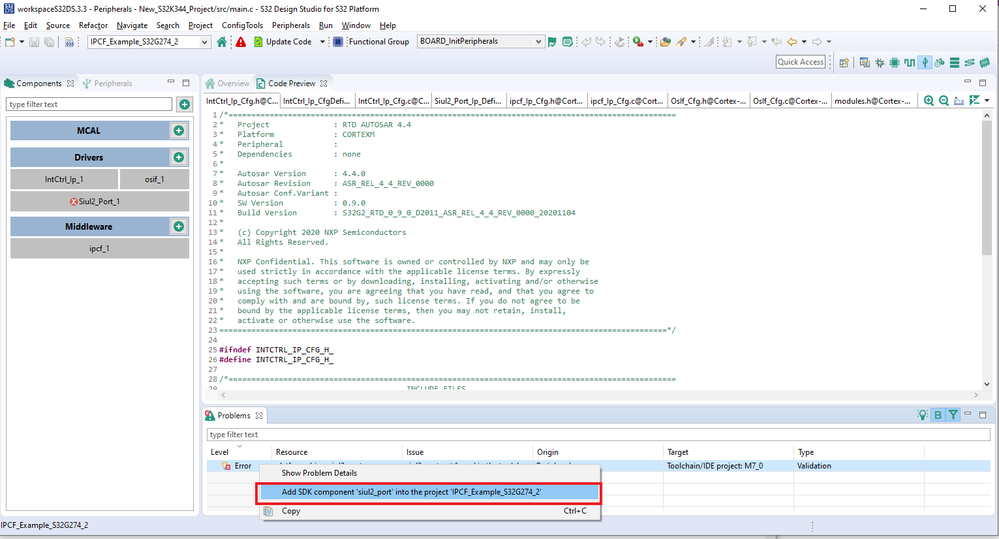Select the Siul2_Port_1 component with error
Viewport: 999px width, 539px height.
tap(99, 201)
